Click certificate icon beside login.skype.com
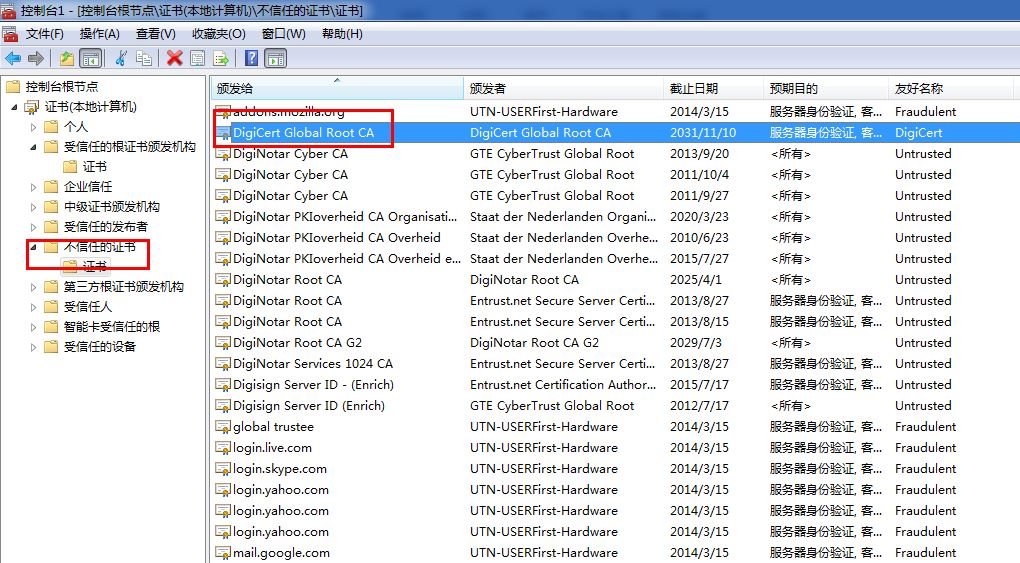The width and height of the screenshot is (1020, 563). click(223, 469)
